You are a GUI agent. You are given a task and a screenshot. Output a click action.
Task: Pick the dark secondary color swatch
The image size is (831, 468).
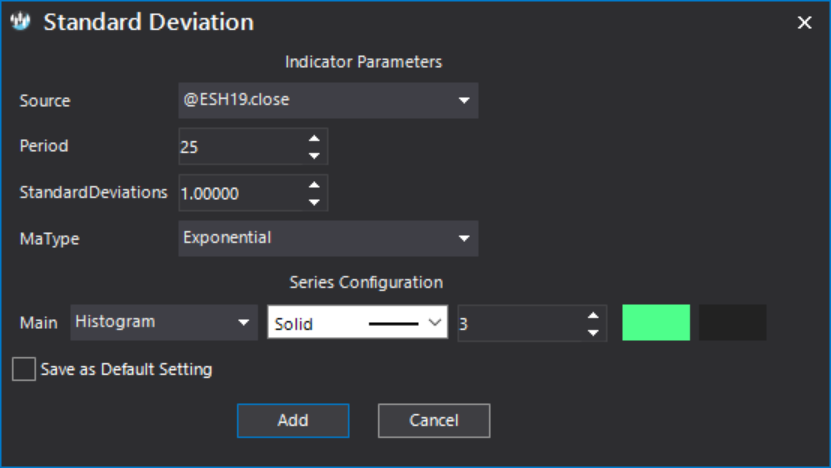[x=732, y=322]
